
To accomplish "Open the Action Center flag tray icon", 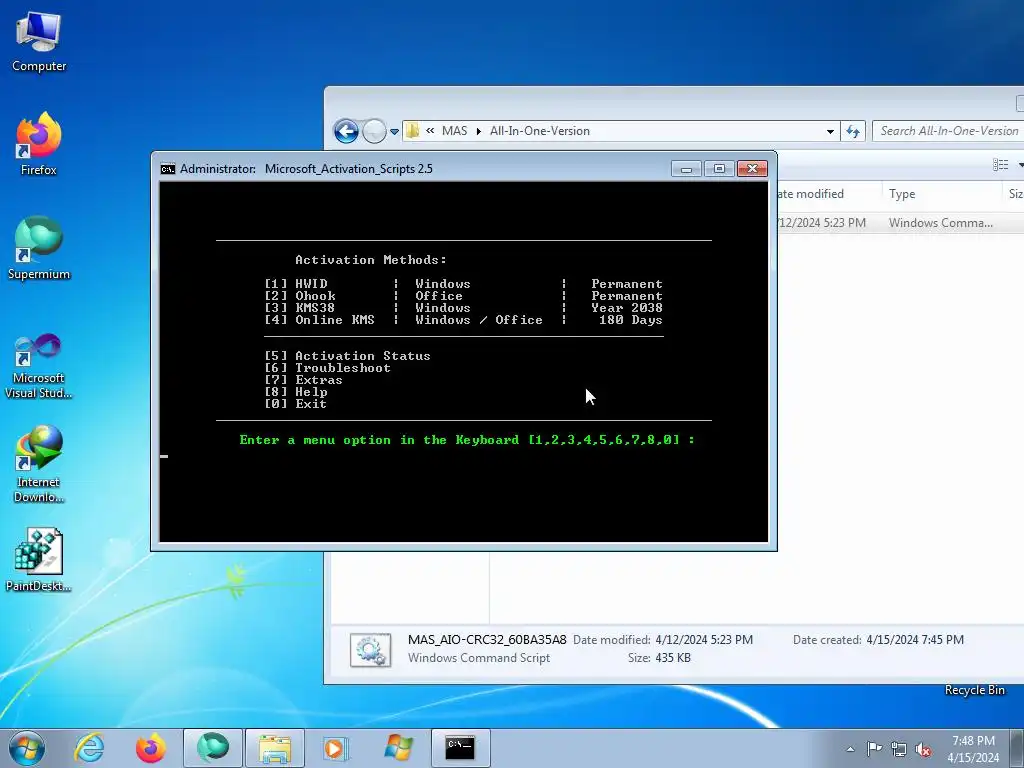I will [x=874, y=749].
